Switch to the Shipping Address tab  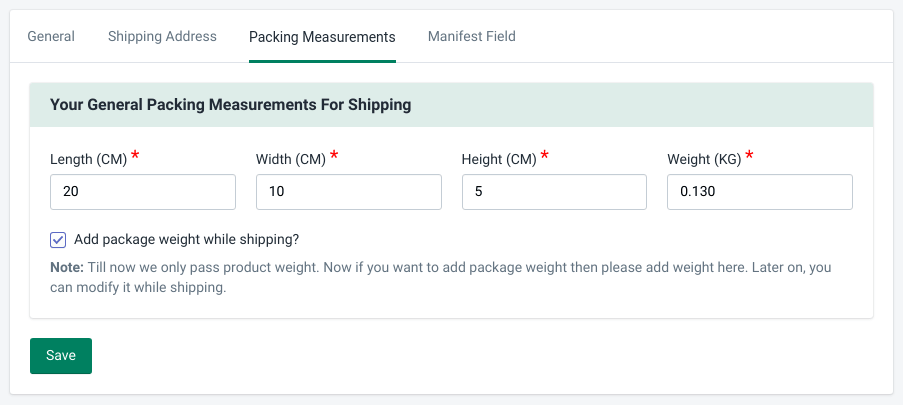162,37
